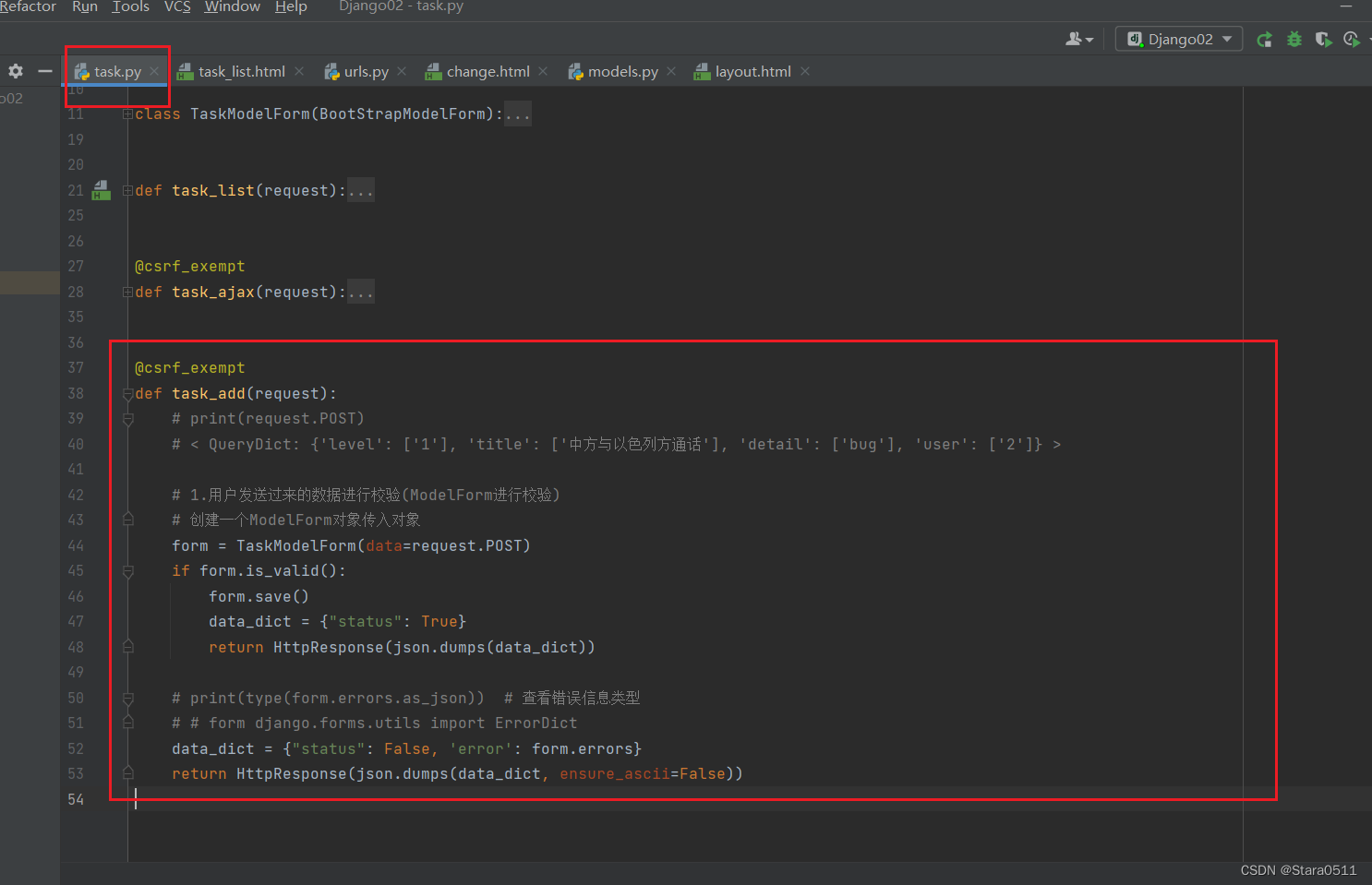1372x885 pixels.
Task: Click the first @csrf_exempt decorator on line 27
Action: [x=190, y=267]
